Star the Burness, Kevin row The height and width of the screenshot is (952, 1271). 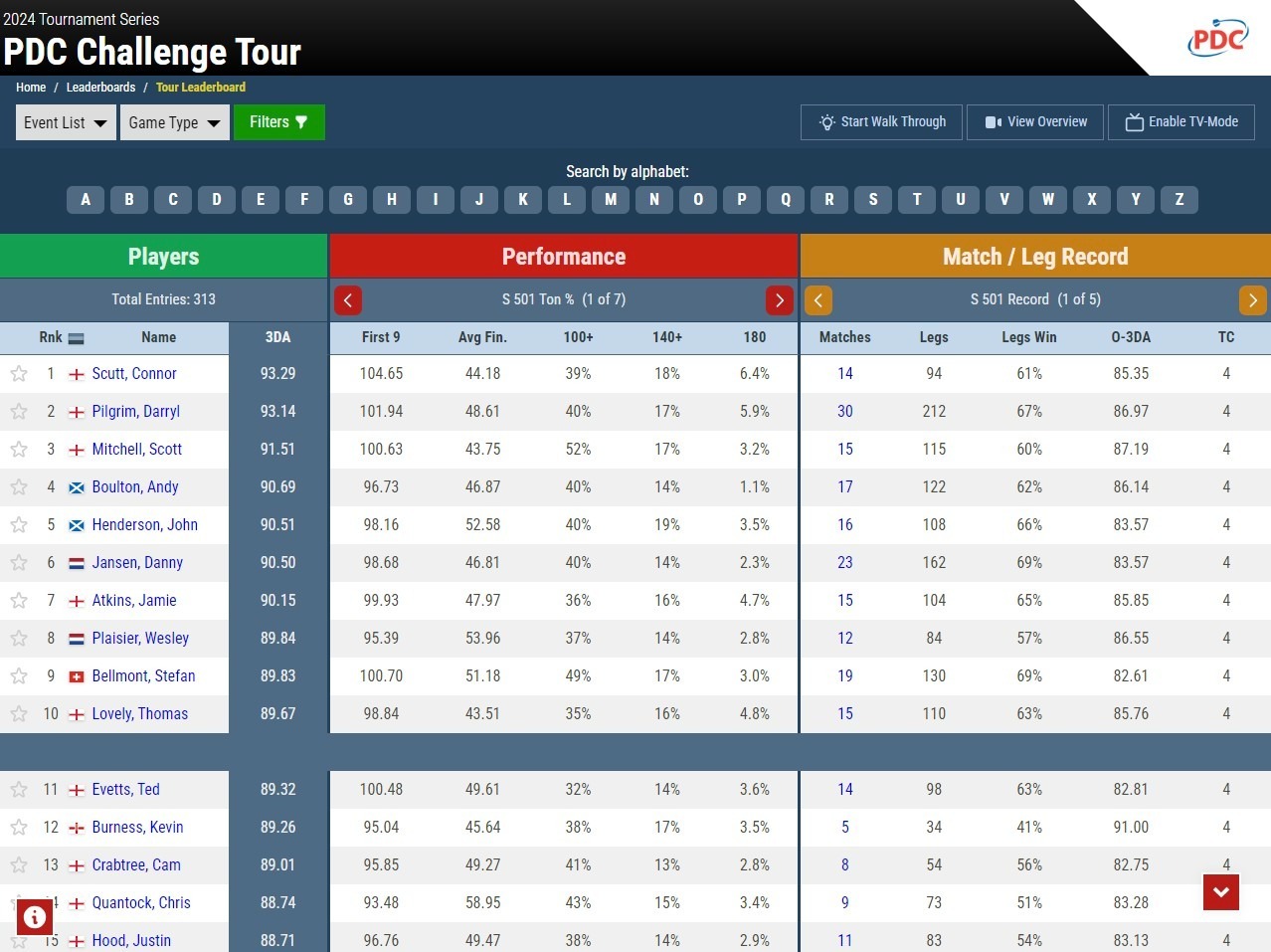[19, 828]
